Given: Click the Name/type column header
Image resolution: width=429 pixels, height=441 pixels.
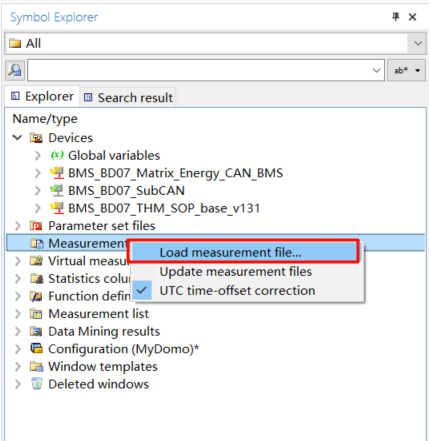Looking at the screenshot, I should click(x=45, y=119).
